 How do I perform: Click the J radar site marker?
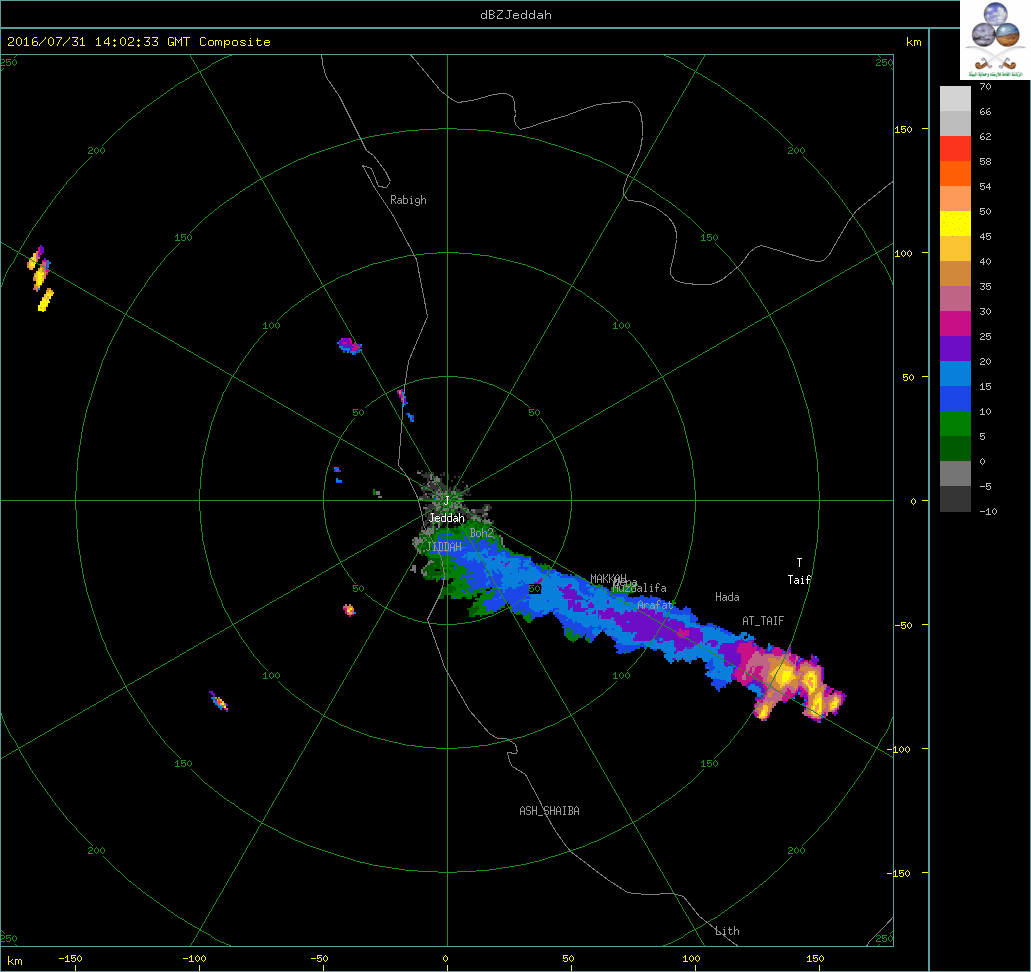click(446, 501)
